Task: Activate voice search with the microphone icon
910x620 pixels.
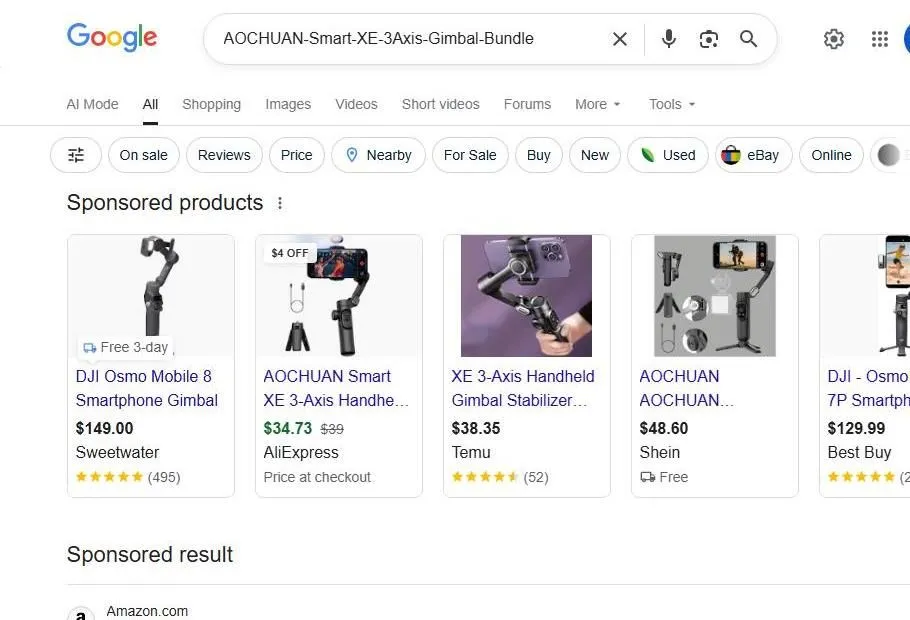Action: (x=667, y=39)
